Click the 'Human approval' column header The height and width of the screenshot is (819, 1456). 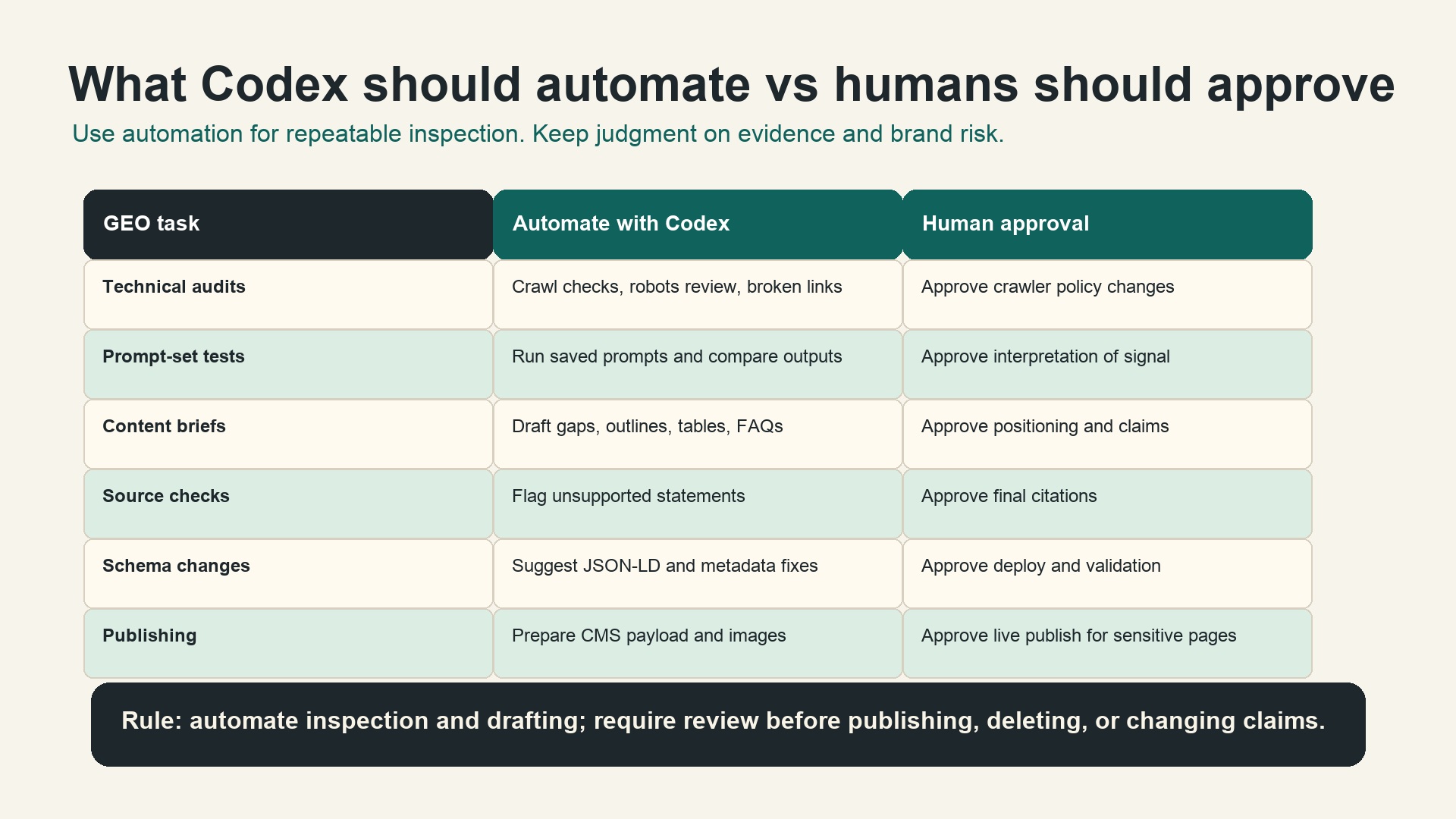coord(1107,224)
